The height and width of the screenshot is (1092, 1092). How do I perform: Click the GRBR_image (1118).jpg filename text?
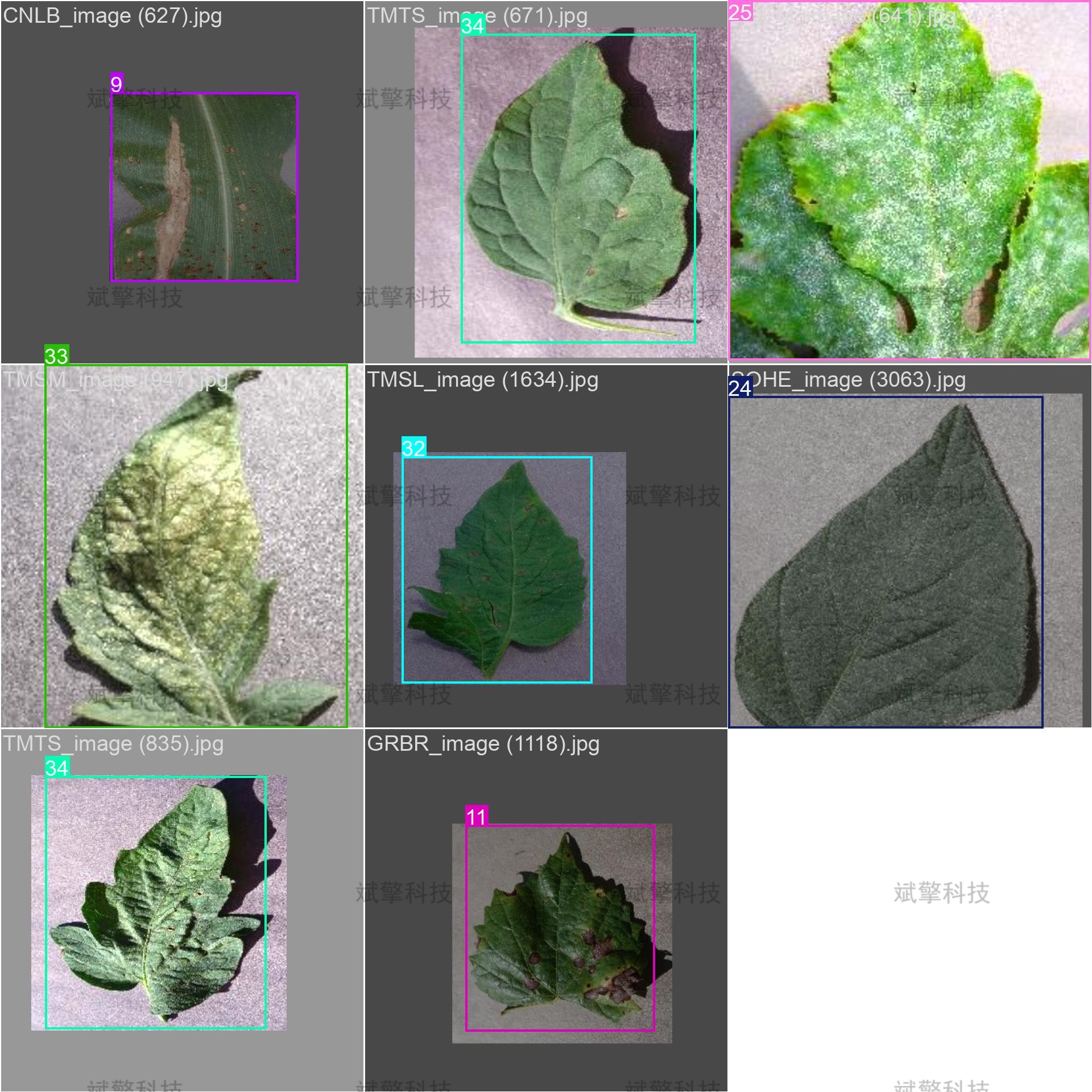483,744
